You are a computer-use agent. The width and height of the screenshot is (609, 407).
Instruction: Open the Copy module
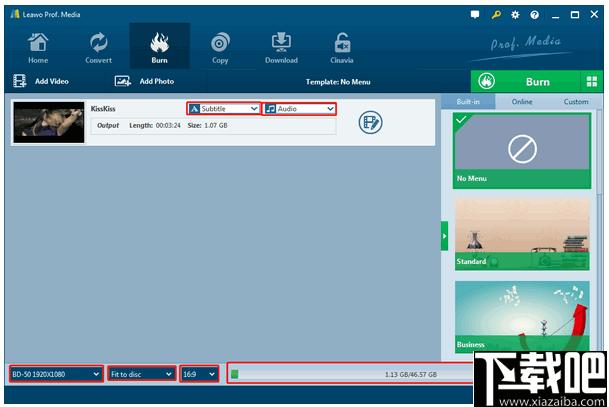coord(220,48)
